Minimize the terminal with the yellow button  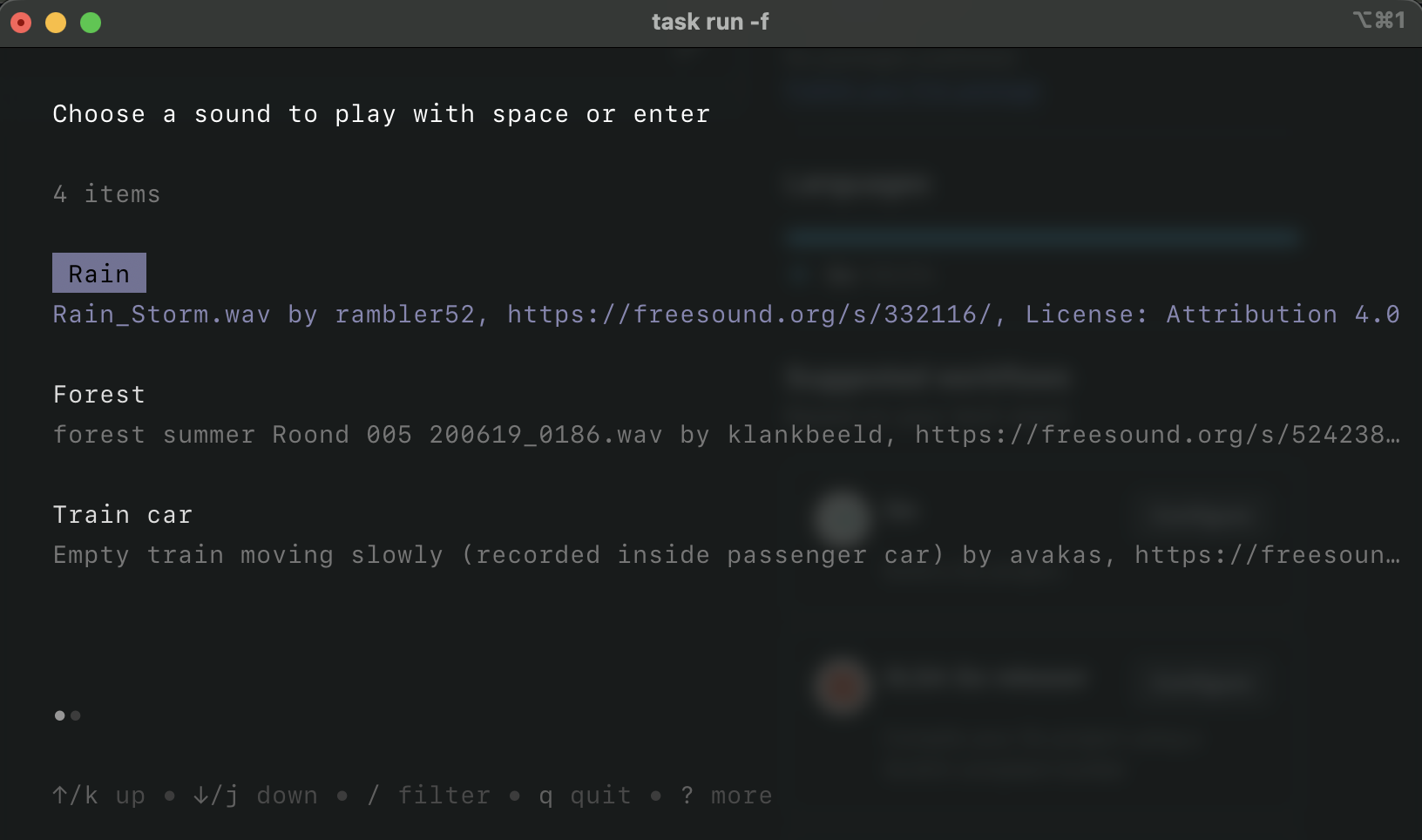56,23
